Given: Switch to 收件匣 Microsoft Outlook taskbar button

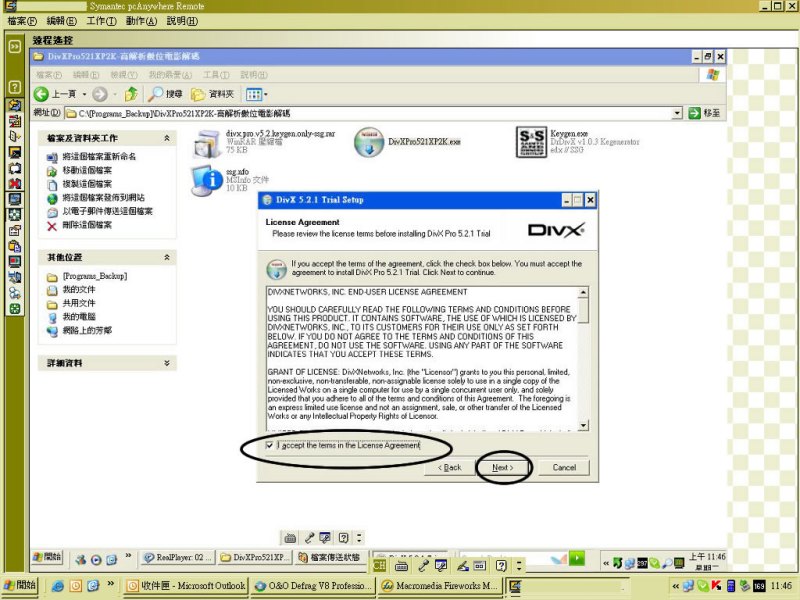Looking at the screenshot, I should [186, 586].
